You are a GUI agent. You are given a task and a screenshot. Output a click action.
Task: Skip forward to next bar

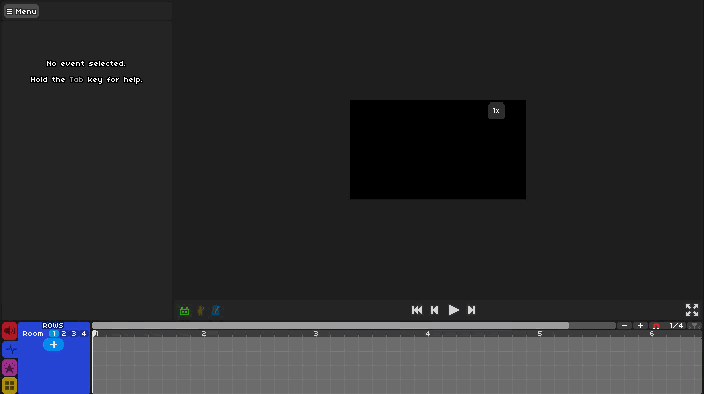pos(471,310)
